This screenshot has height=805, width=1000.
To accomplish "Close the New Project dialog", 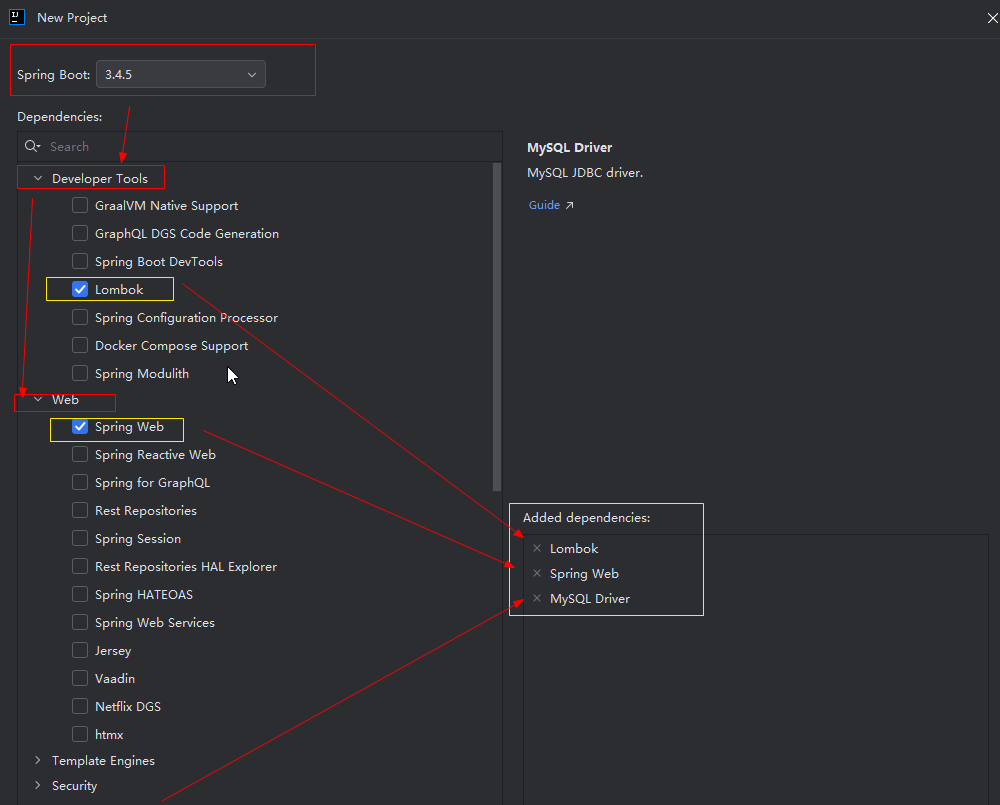I will [992, 18].
